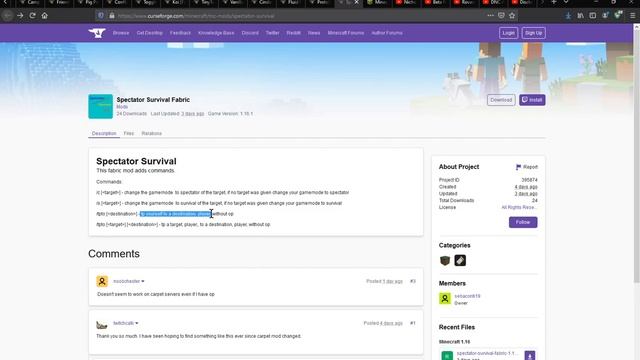Click the 'Total Downloads' label

456,200
